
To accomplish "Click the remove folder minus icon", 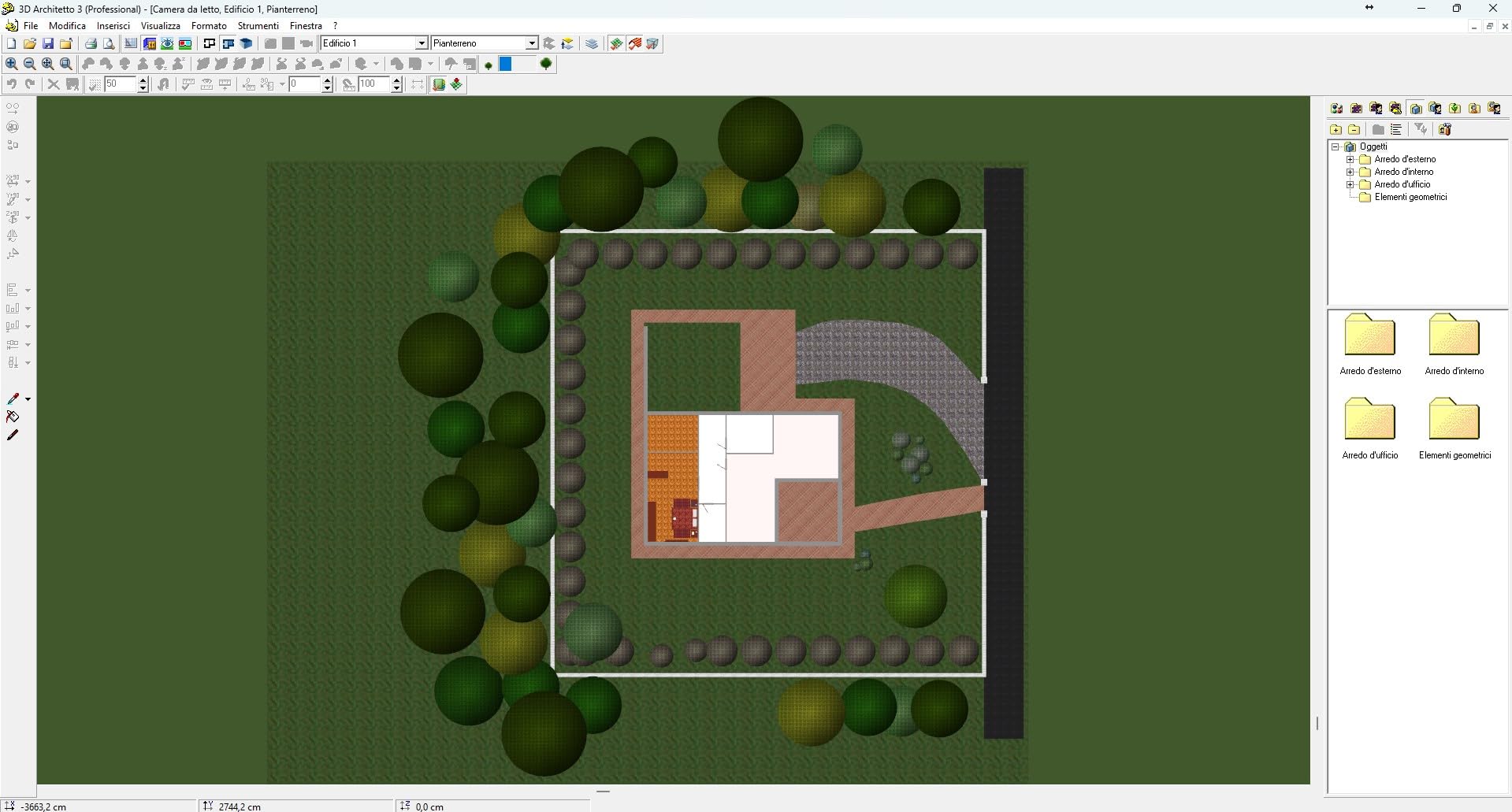I will click(x=1354, y=129).
